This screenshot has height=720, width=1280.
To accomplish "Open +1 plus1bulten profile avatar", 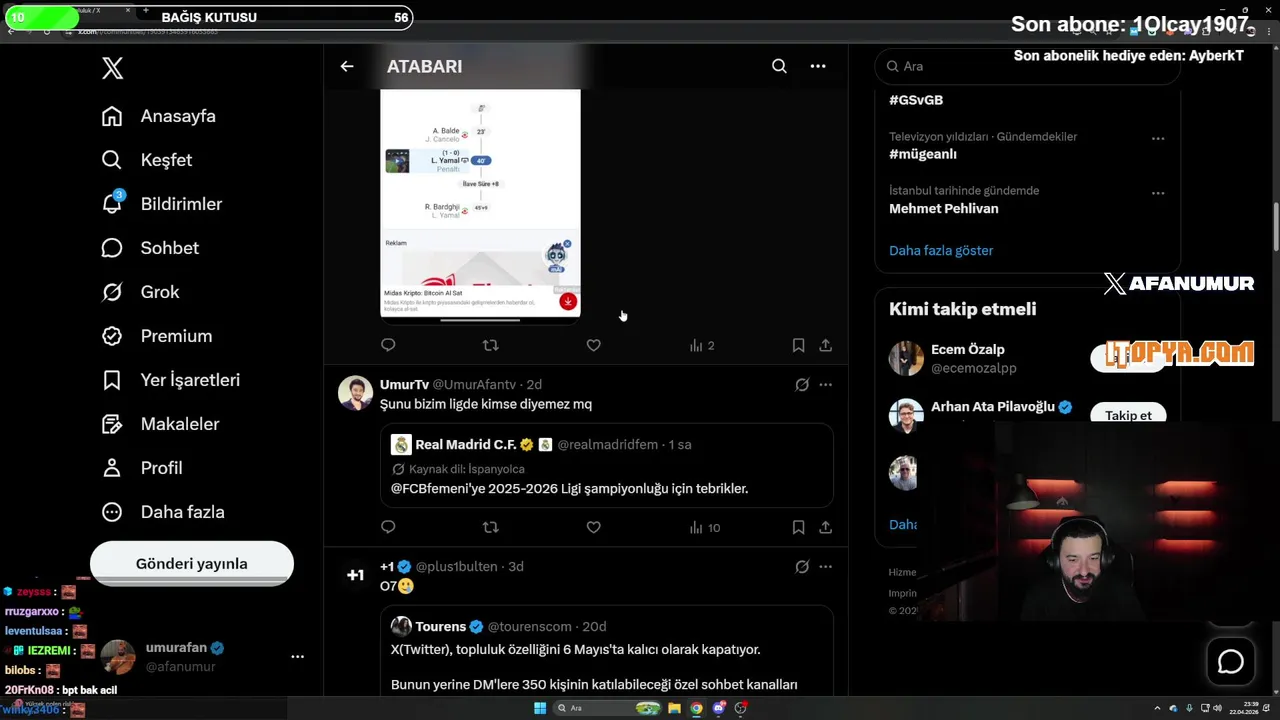I will (355, 575).
